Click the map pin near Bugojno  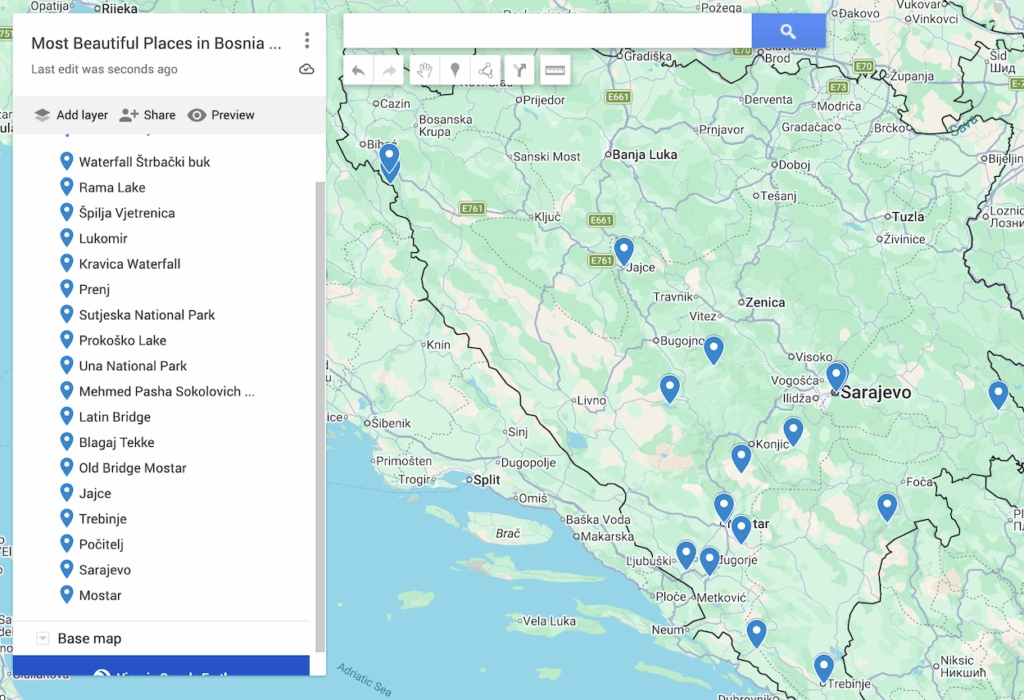[714, 350]
